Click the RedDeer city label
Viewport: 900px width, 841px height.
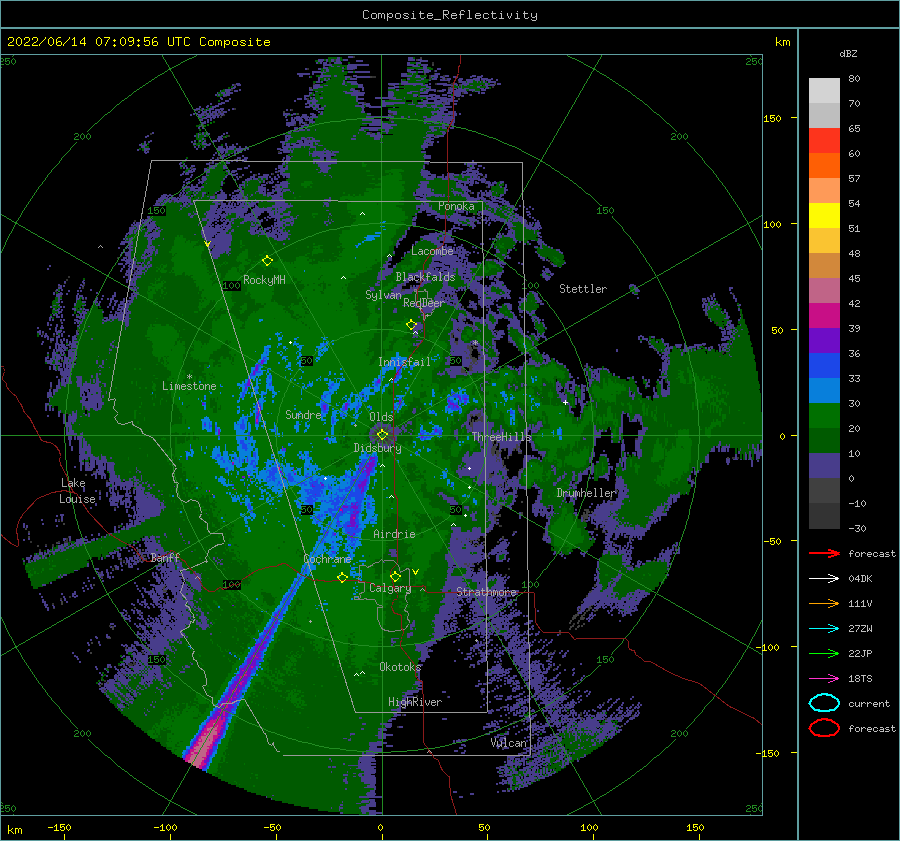424,303
